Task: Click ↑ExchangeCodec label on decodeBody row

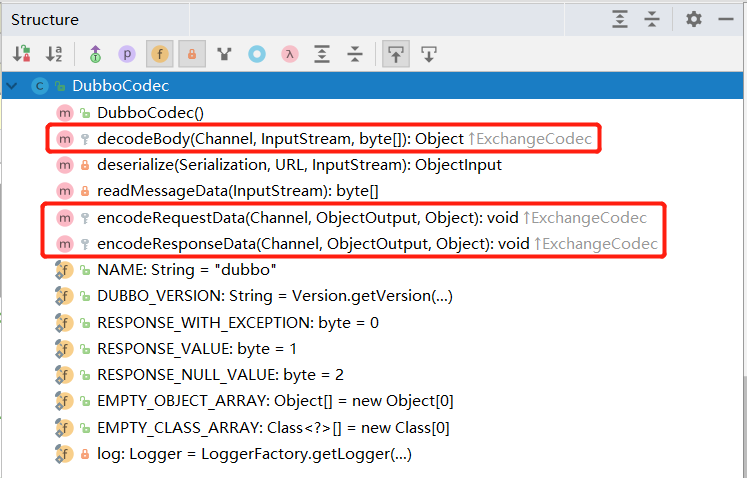Action: [530, 139]
